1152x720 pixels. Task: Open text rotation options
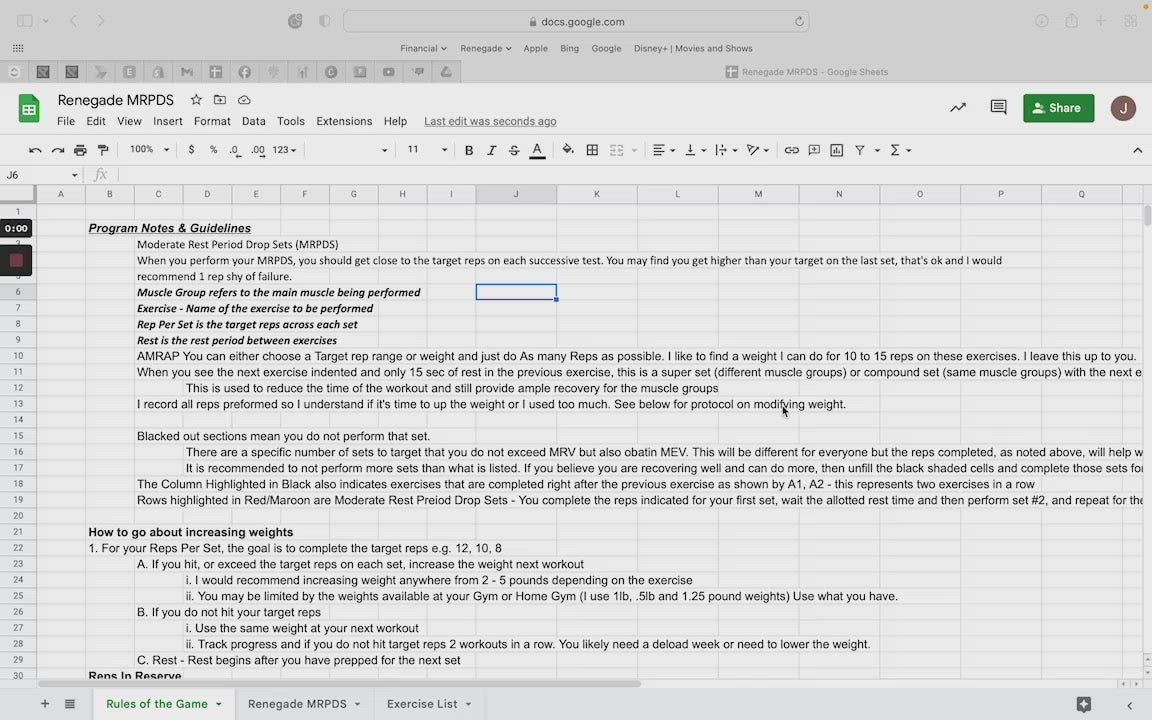point(757,150)
